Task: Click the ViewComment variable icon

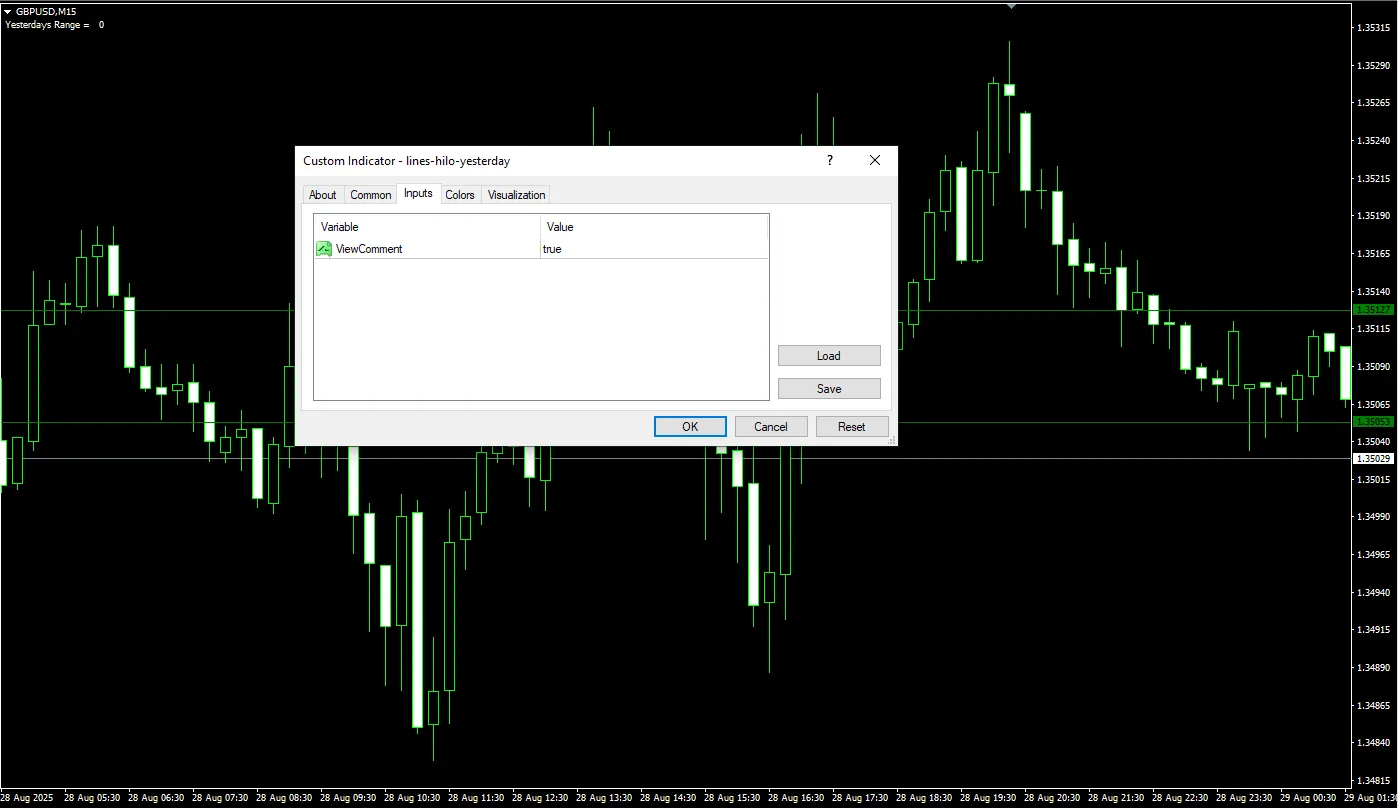Action: click(x=324, y=249)
